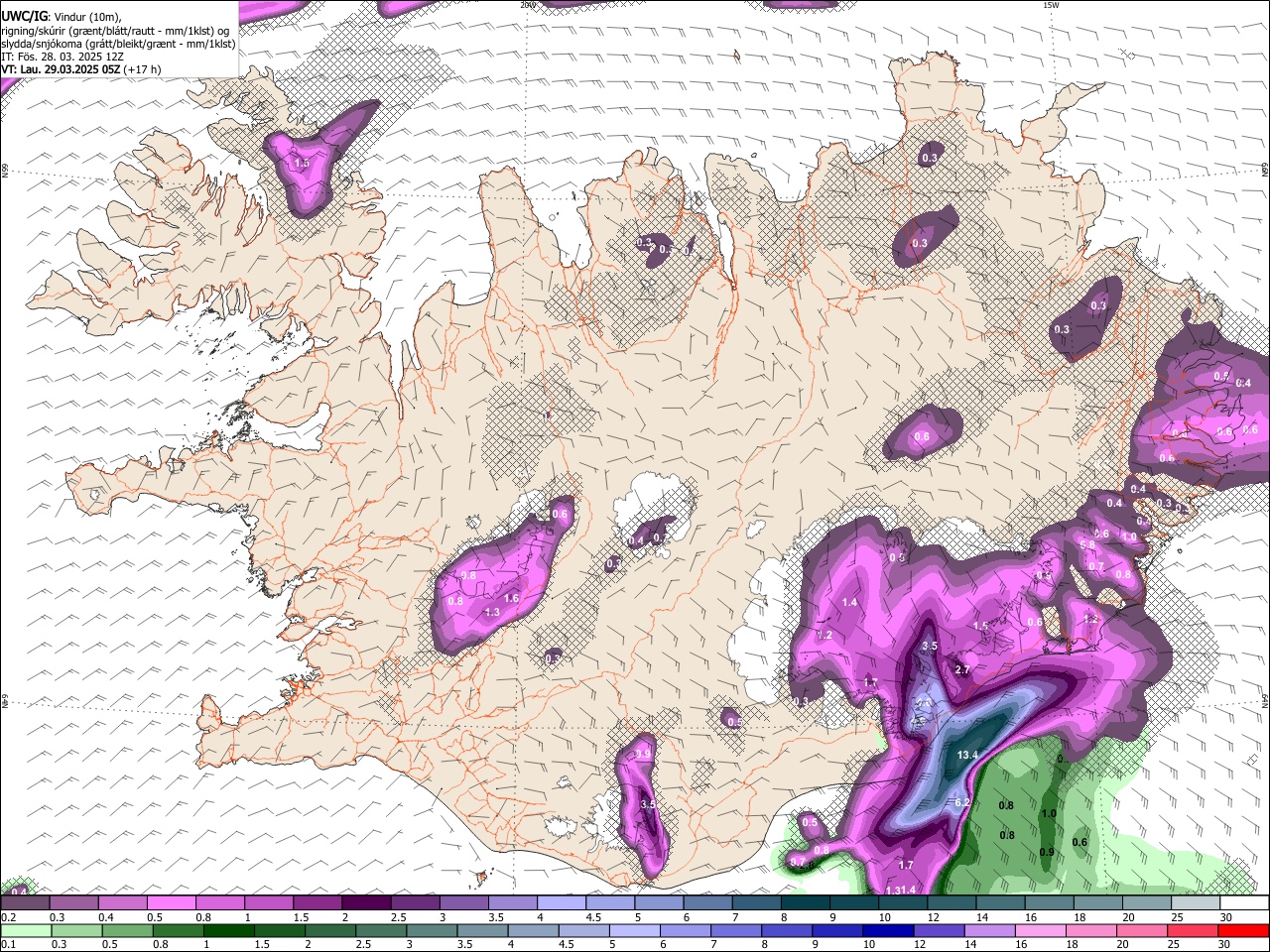The width and height of the screenshot is (1270, 952).
Task: Pick the dark teal purple-row swatch between 8 and 9
Action: [x=805, y=902]
